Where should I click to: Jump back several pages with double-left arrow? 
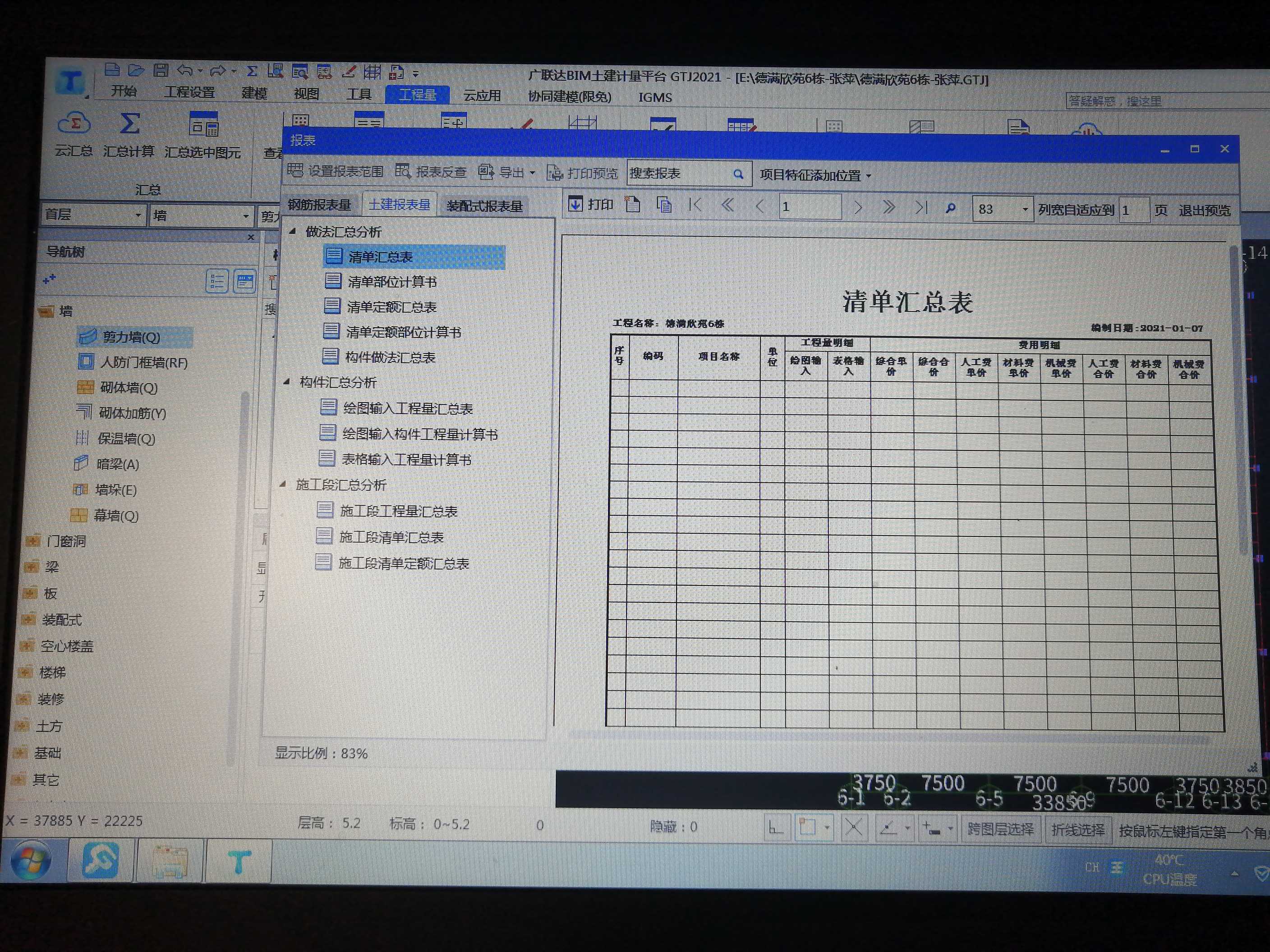[x=727, y=206]
